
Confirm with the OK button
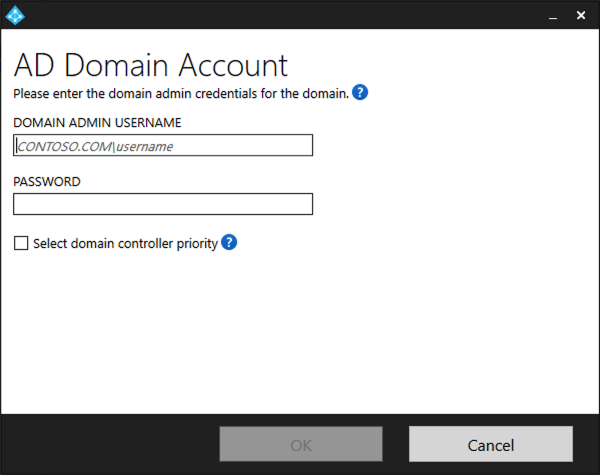[x=301, y=444]
